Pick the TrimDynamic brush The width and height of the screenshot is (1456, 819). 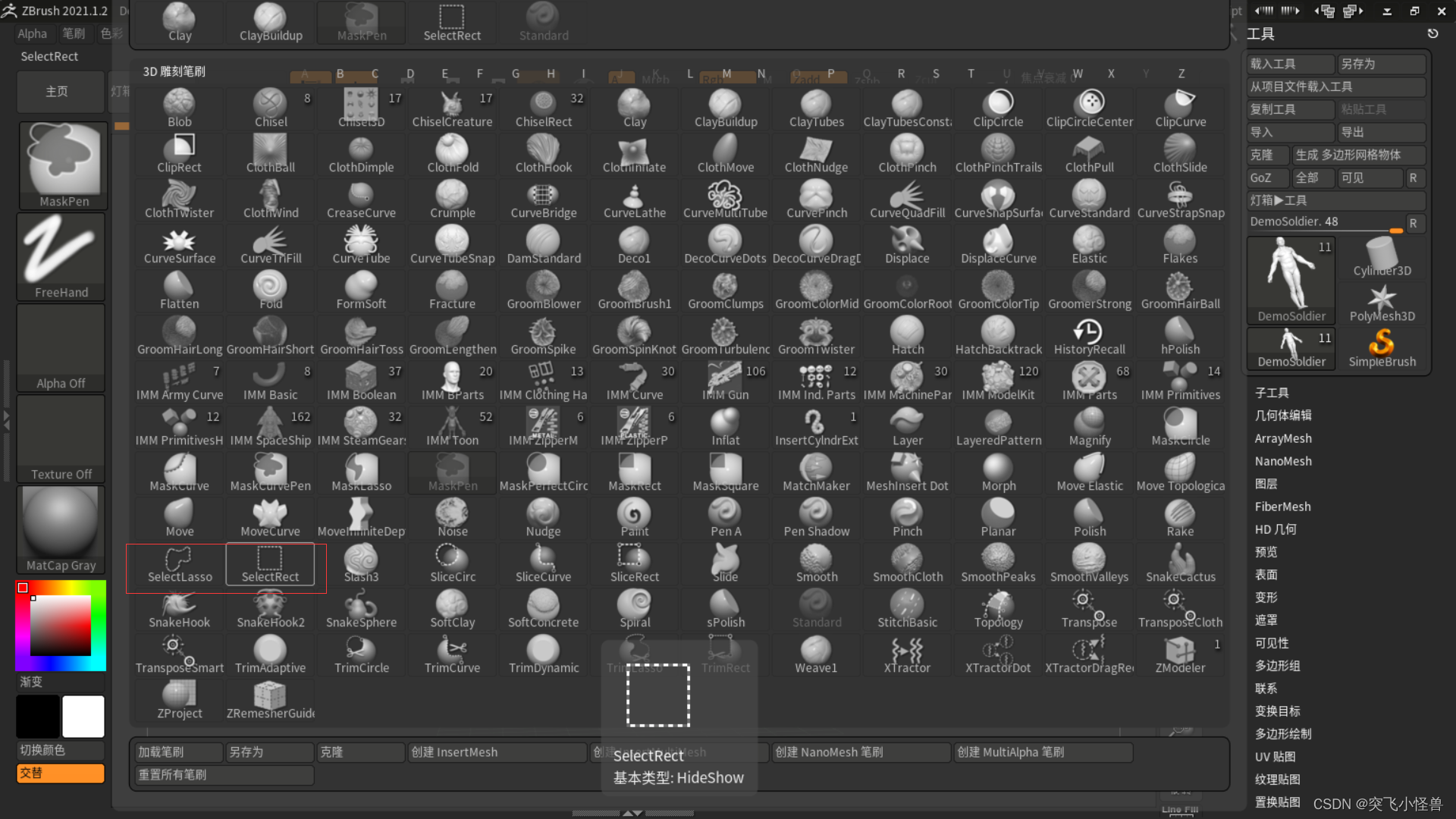[543, 656]
